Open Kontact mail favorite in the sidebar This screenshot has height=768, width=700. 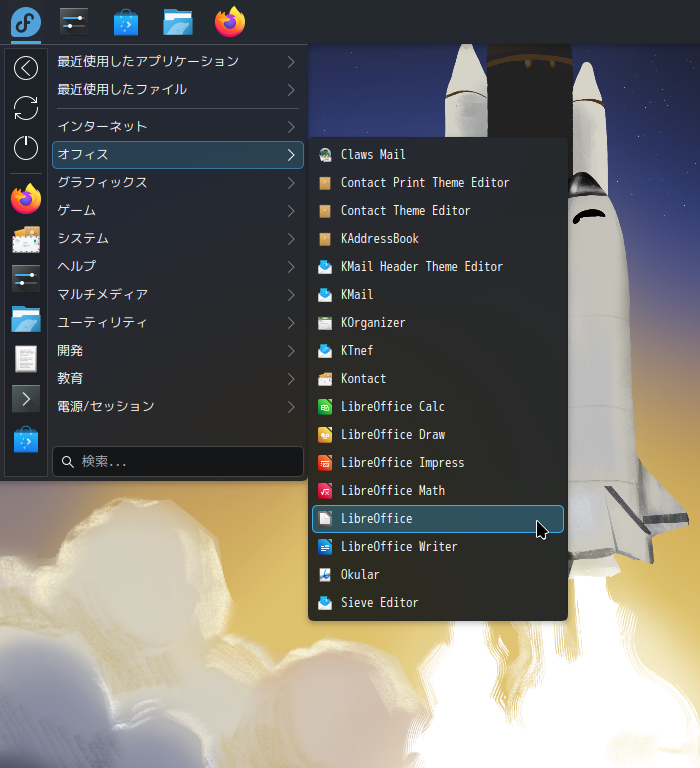coord(26,240)
